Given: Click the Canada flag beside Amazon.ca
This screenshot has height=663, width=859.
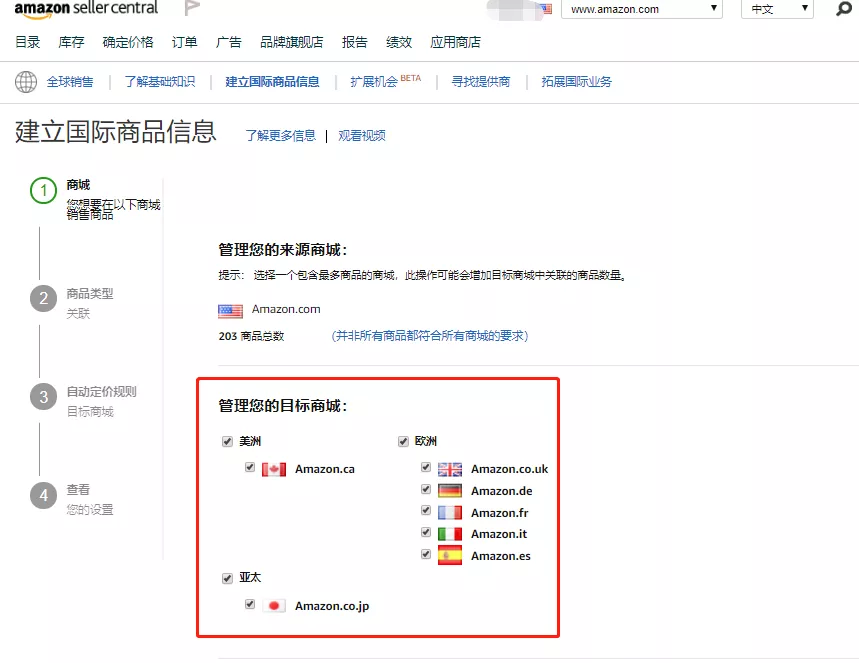Looking at the screenshot, I should coord(274,467).
